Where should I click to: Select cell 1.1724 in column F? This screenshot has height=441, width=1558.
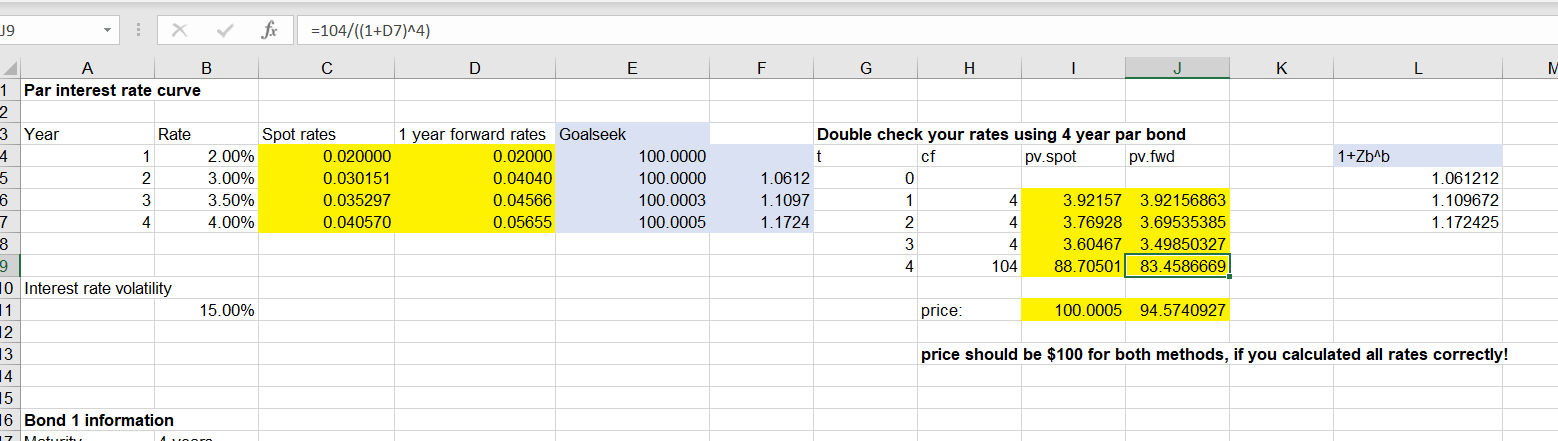point(762,222)
